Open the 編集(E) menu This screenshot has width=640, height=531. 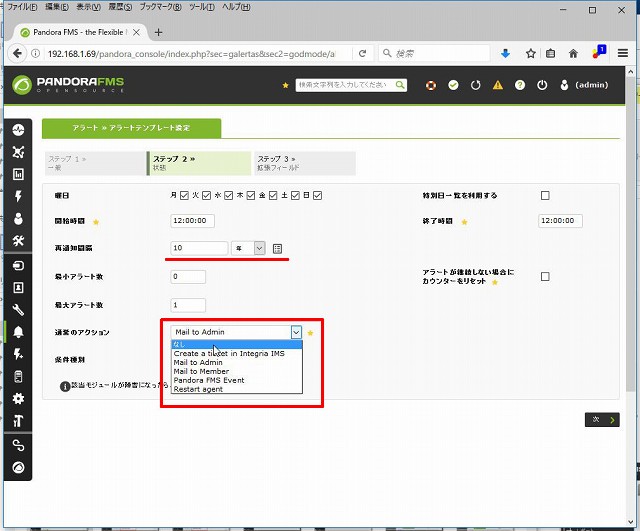(x=57, y=7)
